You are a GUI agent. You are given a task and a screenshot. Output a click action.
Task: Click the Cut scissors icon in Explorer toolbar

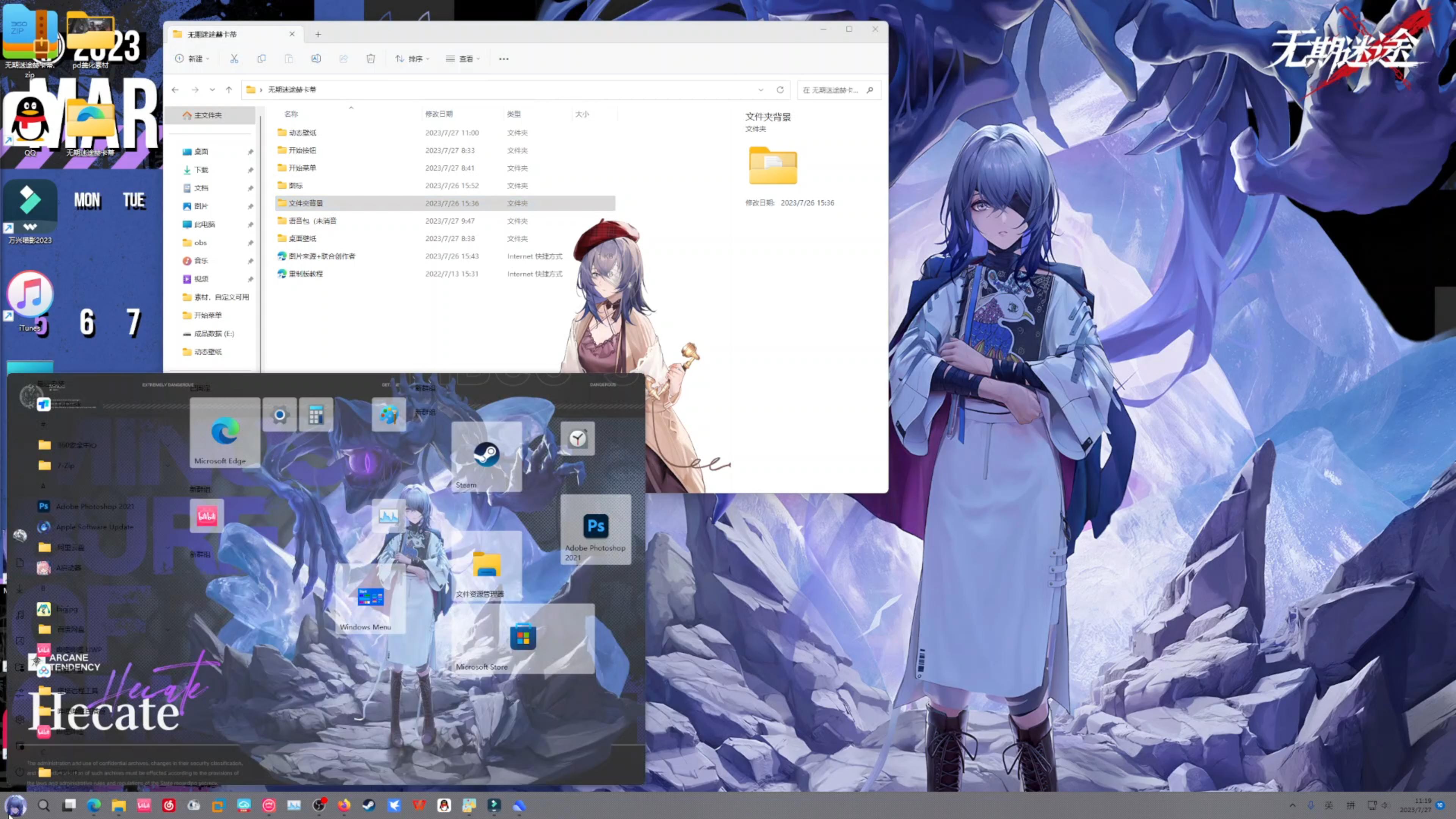pyautogui.click(x=234, y=59)
